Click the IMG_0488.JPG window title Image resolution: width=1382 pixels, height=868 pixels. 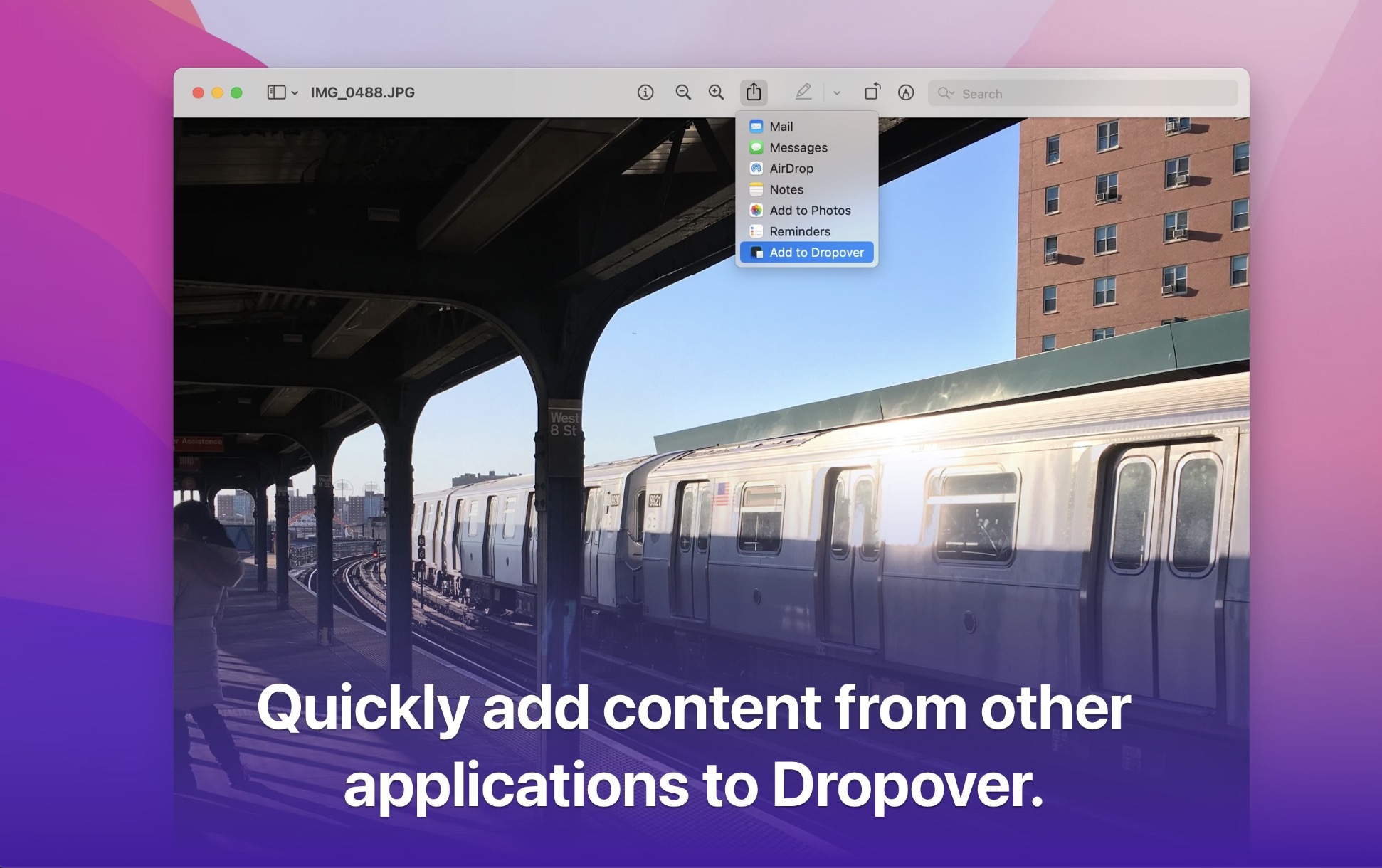(363, 92)
